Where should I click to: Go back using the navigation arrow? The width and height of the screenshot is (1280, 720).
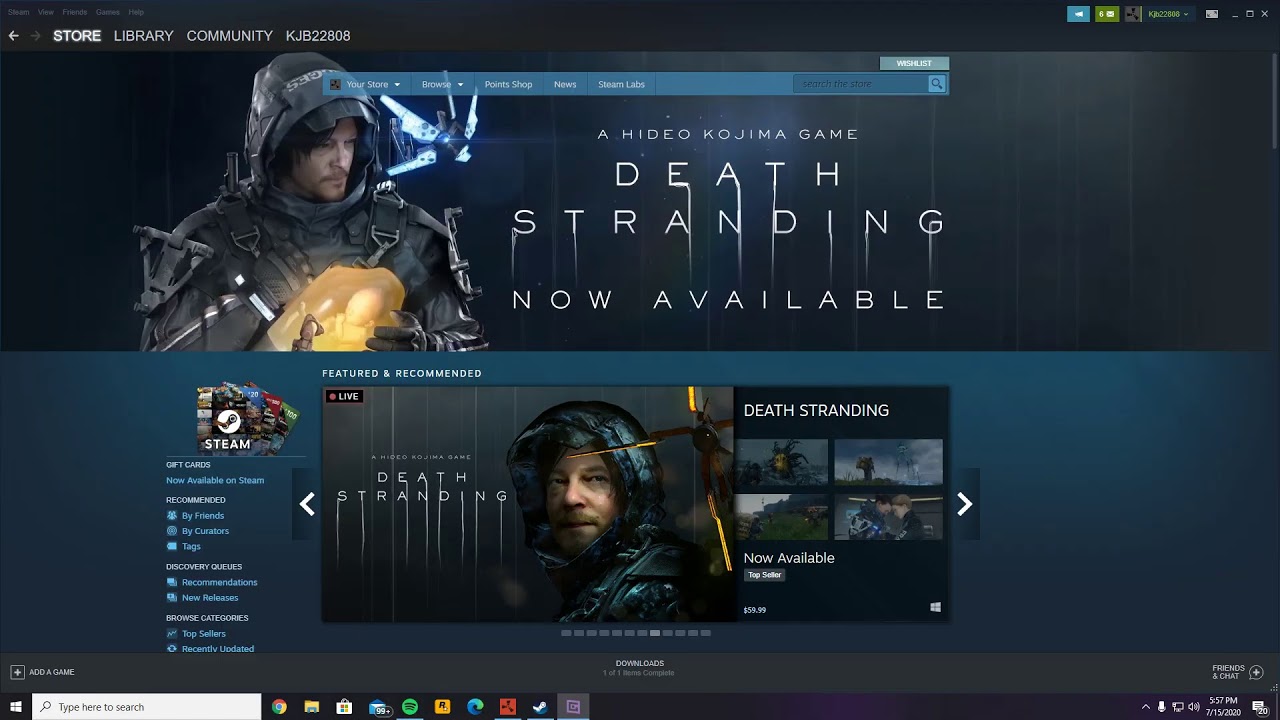click(x=13, y=36)
